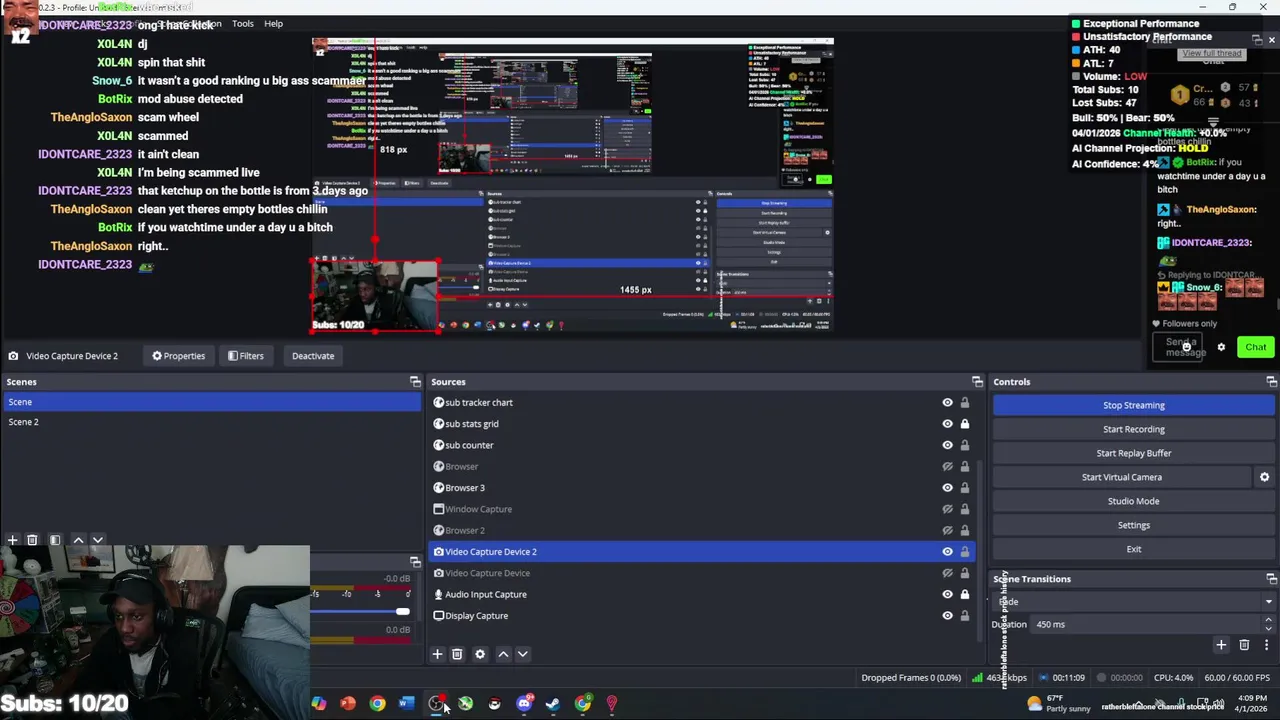Unlock the Audio Input Capture source

(964, 594)
